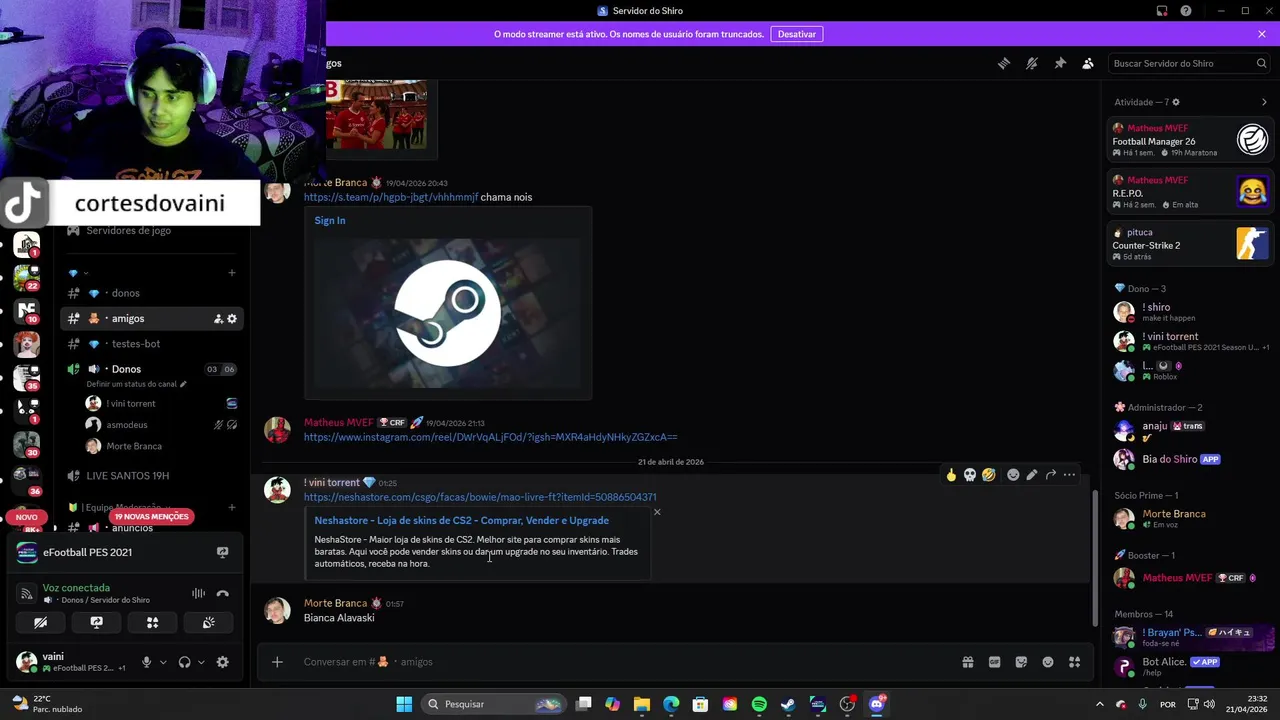Screen dimensions: 1280x720
Task: Open the emoji picker in message bar
Action: [1048, 662]
